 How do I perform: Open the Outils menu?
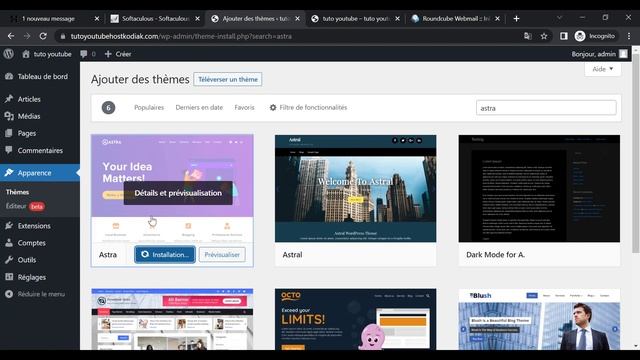coord(40,260)
